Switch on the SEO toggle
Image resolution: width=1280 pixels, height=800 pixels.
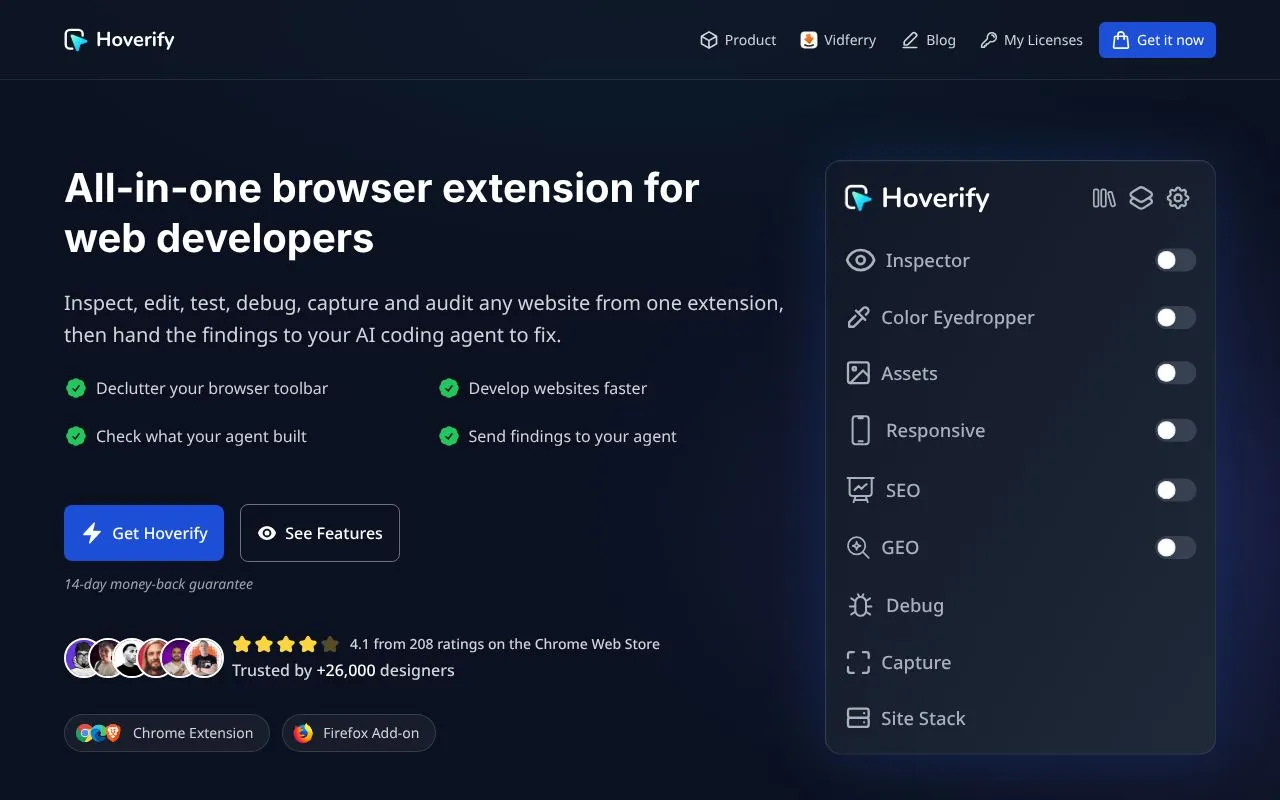point(1175,490)
